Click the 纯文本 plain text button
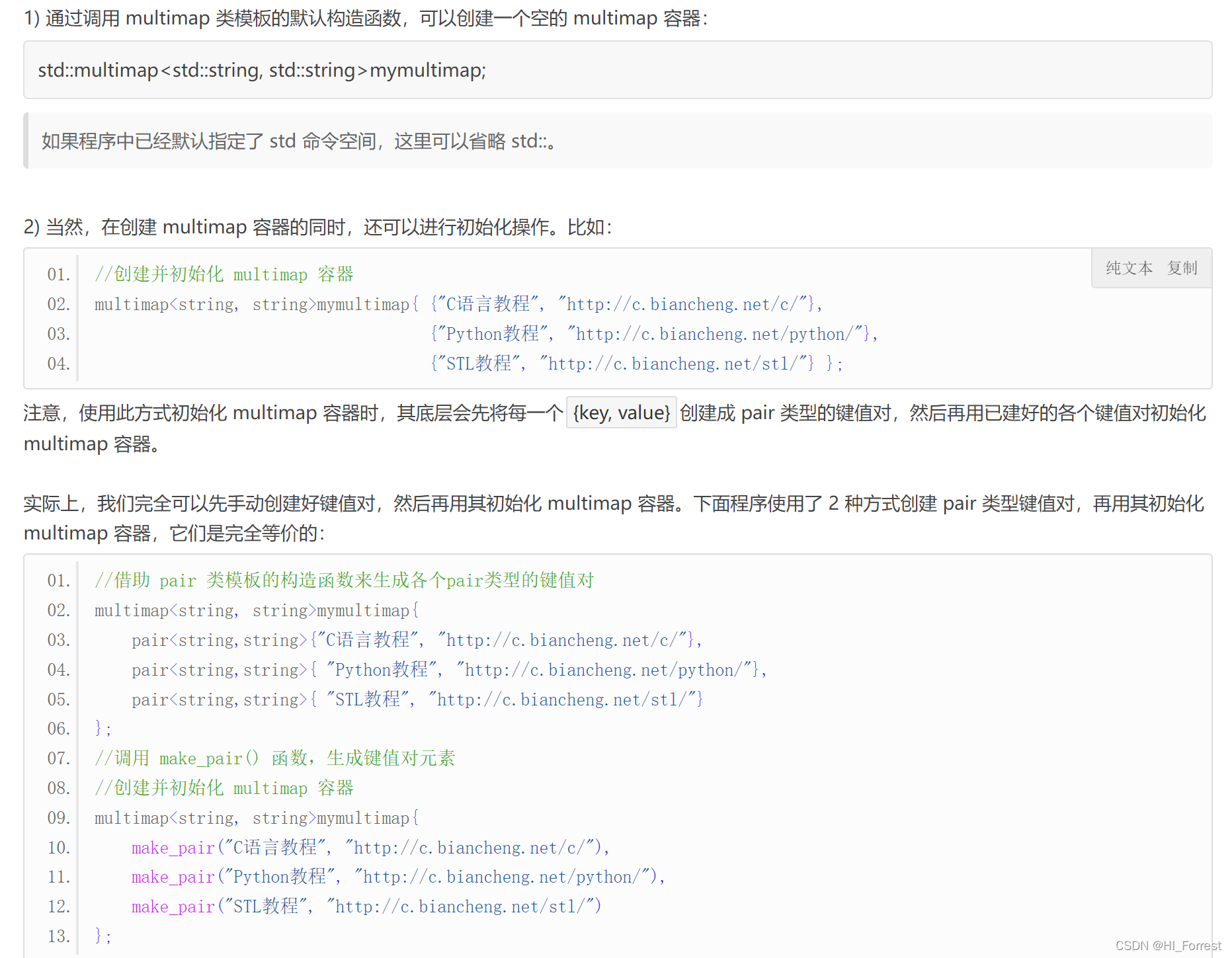Viewport: 1232px width, 958px height. [x=1129, y=268]
